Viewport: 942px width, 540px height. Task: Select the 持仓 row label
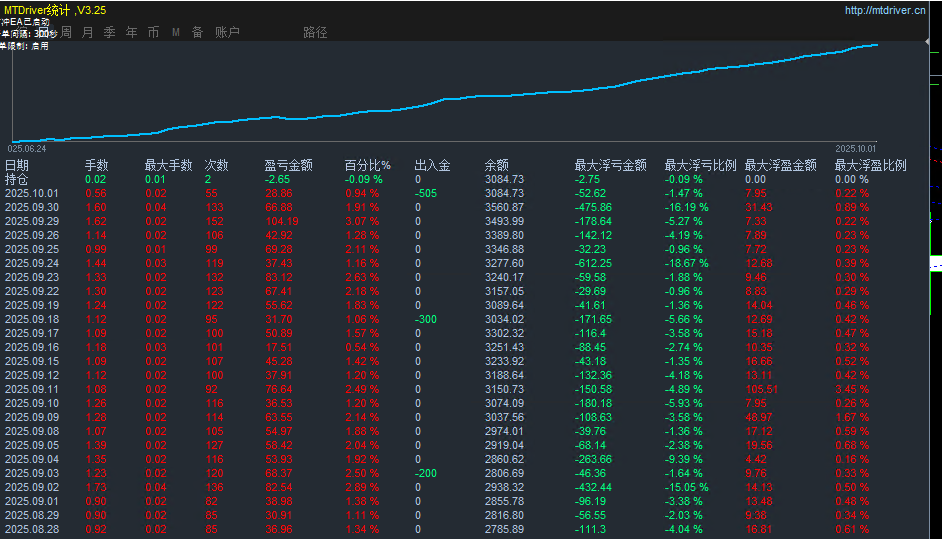click(x=17, y=179)
